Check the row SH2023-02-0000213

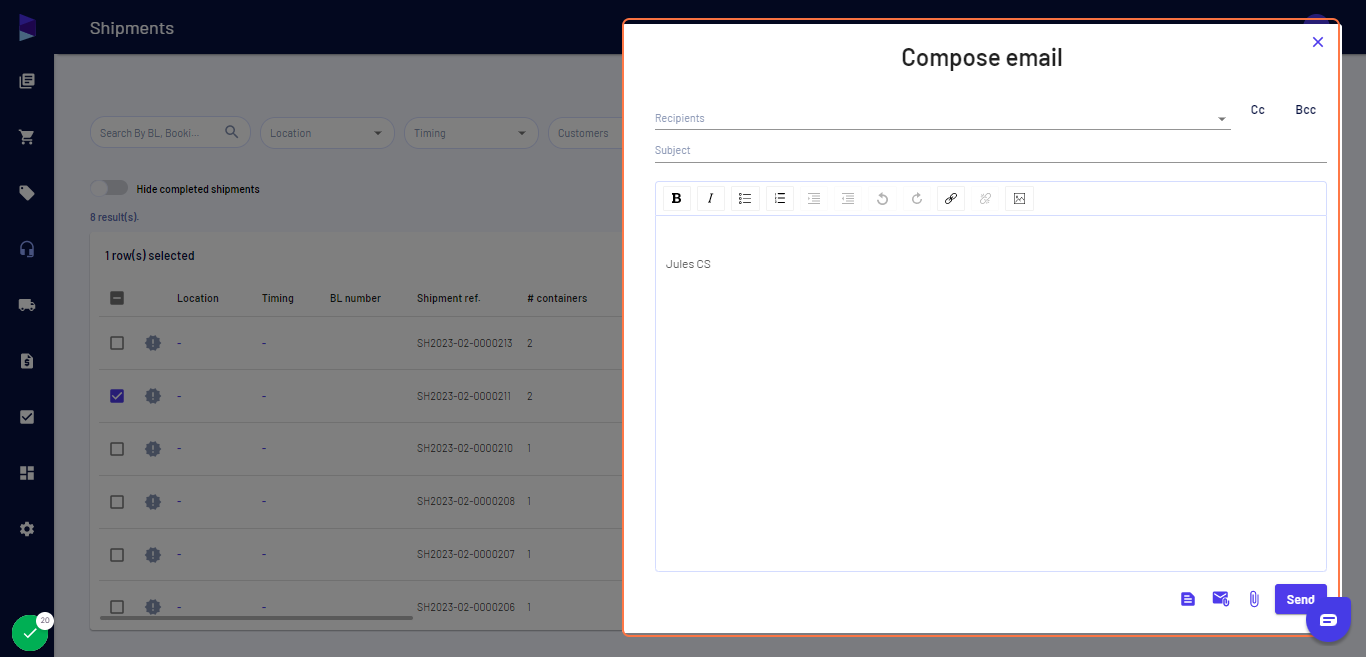pos(117,343)
